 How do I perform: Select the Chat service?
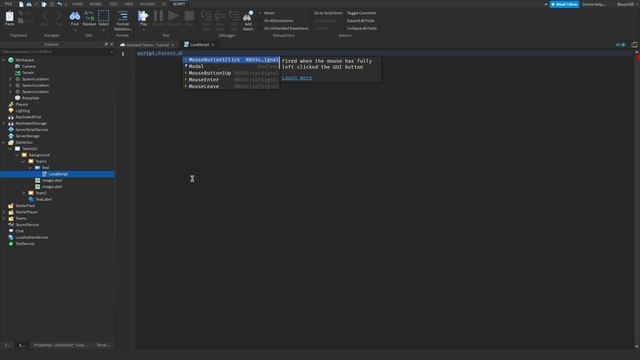pos(19,231)
